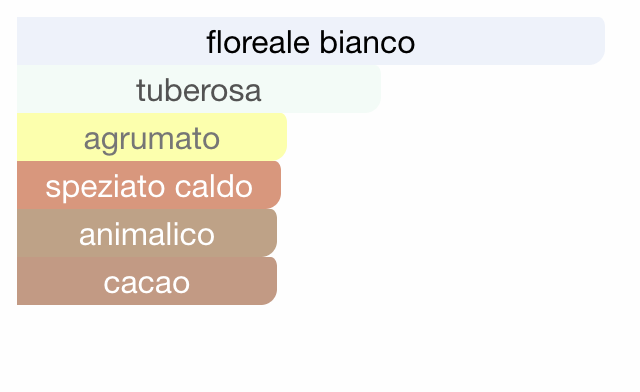The width and height of the screenshot is (640, 392).
Task: Click the 'tuberosa' text label
Action: tap(199, 90)
